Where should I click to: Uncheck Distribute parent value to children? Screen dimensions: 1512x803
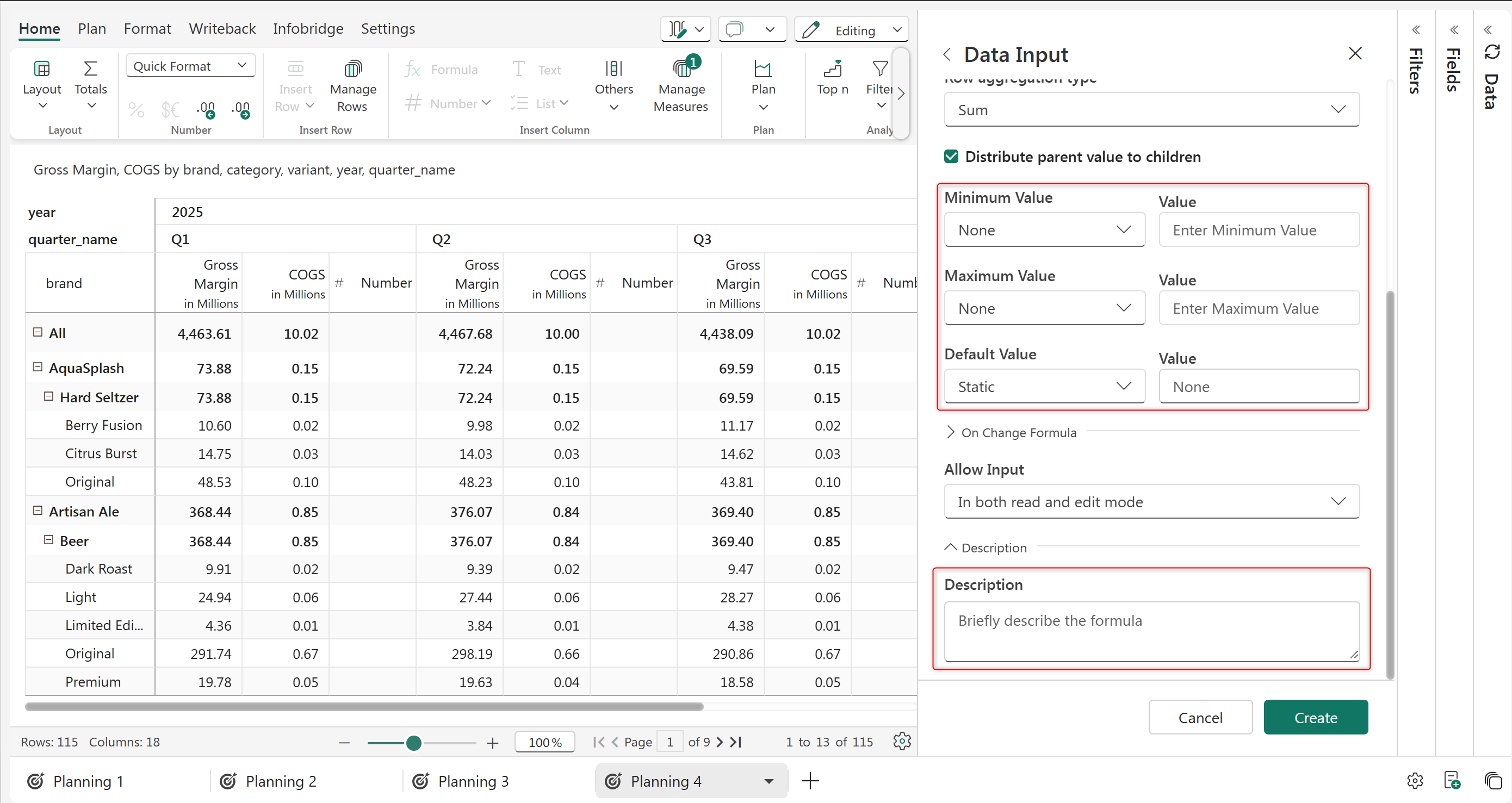point(951,157)
